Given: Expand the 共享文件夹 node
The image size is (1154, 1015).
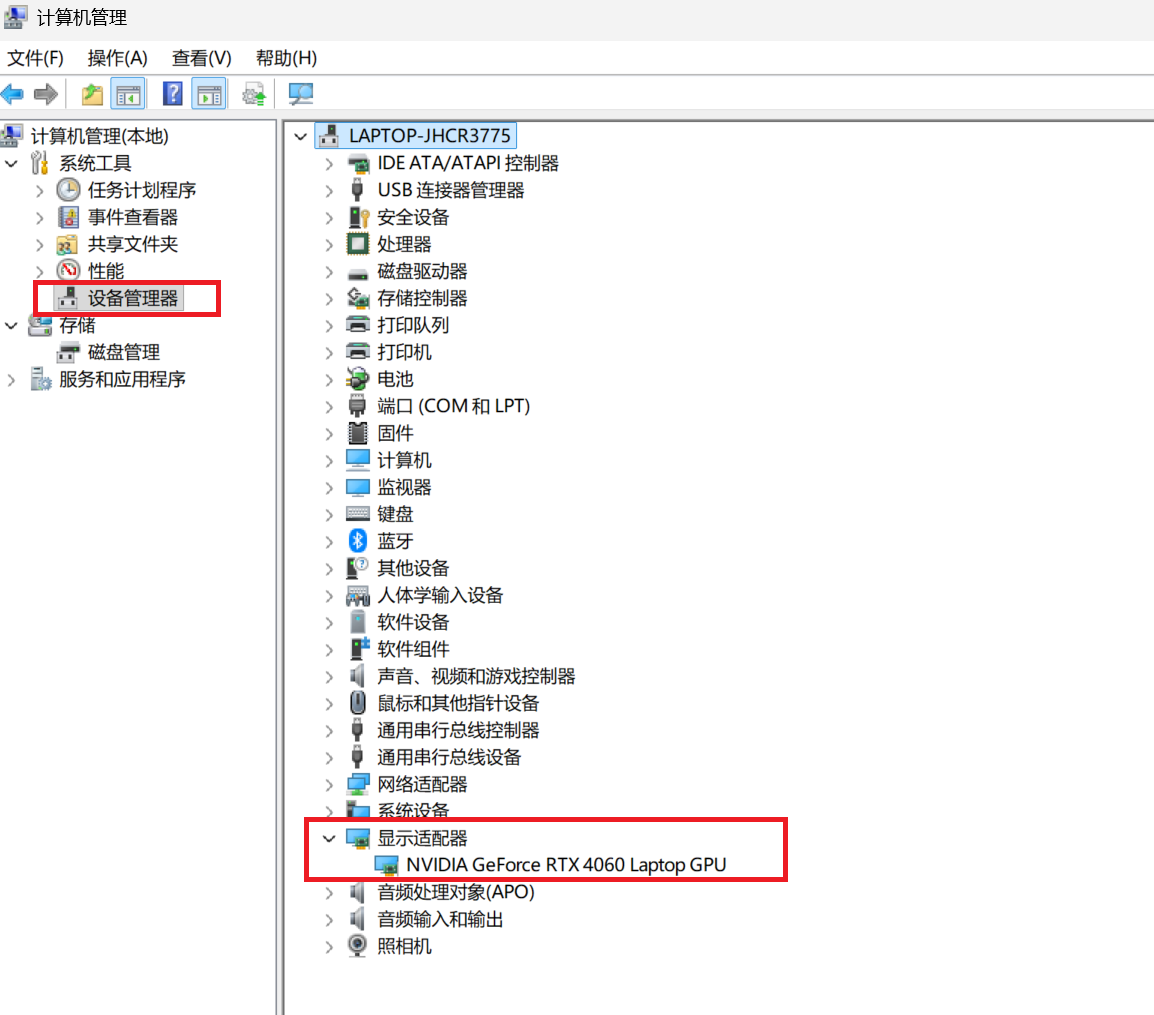Looking at the screenshot, I should (40, 244).
